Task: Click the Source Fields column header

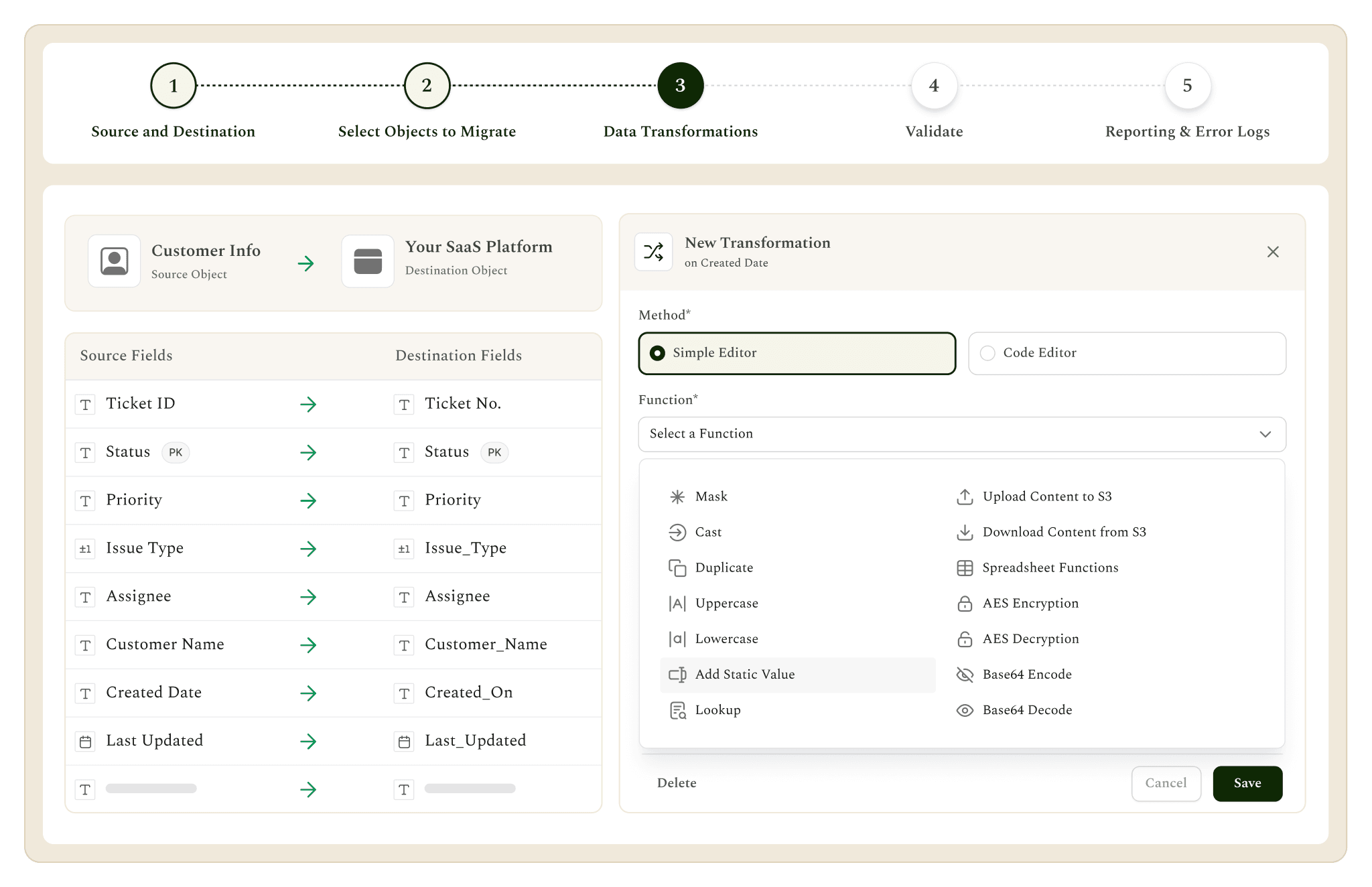Action: 126,356
